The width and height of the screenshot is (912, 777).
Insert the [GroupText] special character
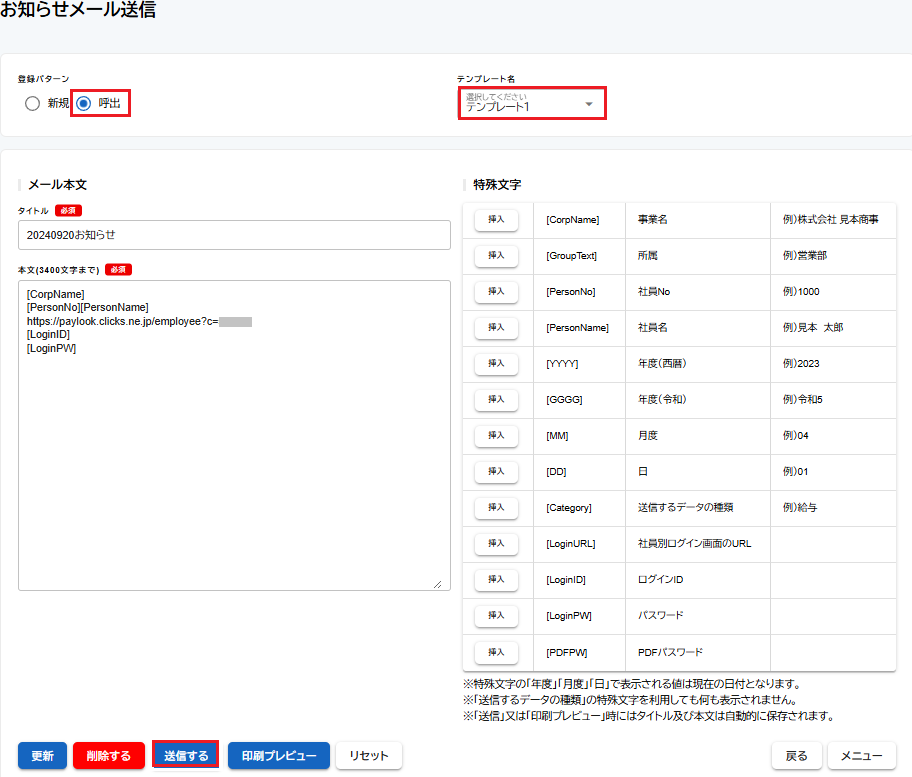tap(496, 256)
